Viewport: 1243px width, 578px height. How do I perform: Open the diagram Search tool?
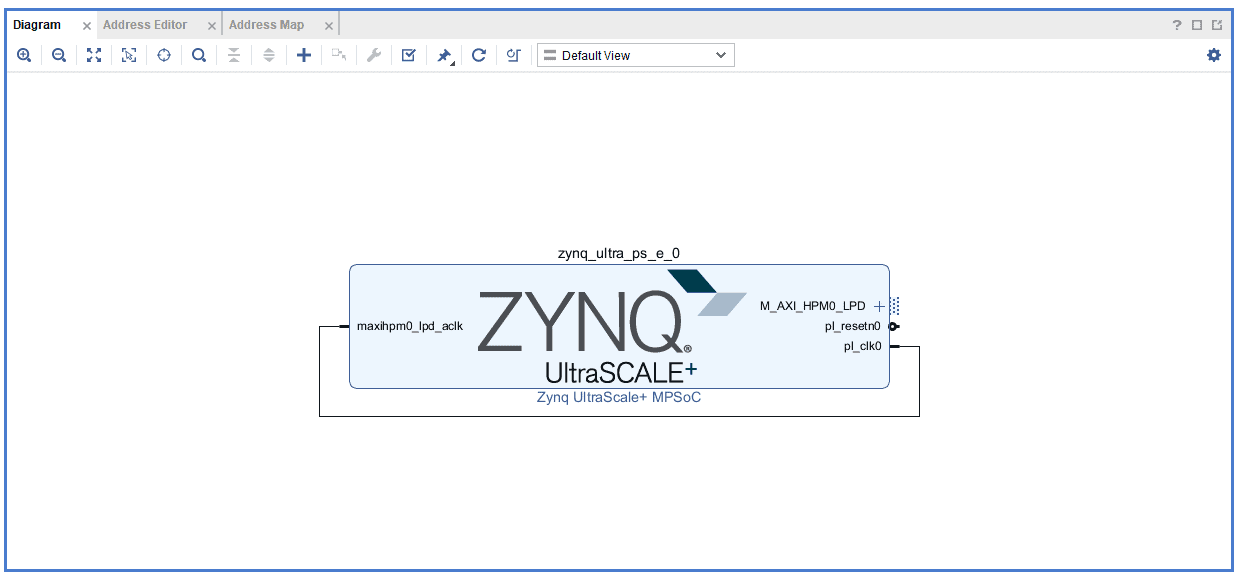coord(199,56)
